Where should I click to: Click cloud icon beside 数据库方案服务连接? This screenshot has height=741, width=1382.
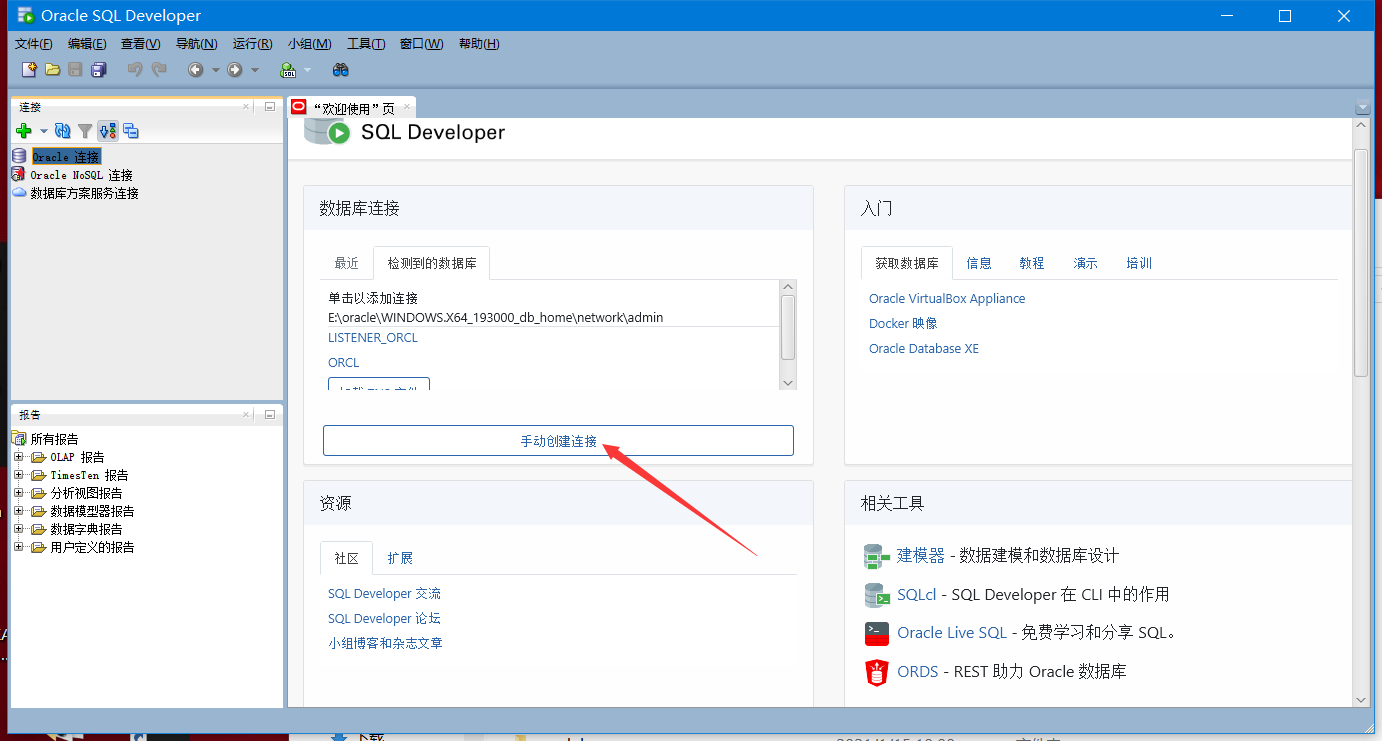[19, 192]
